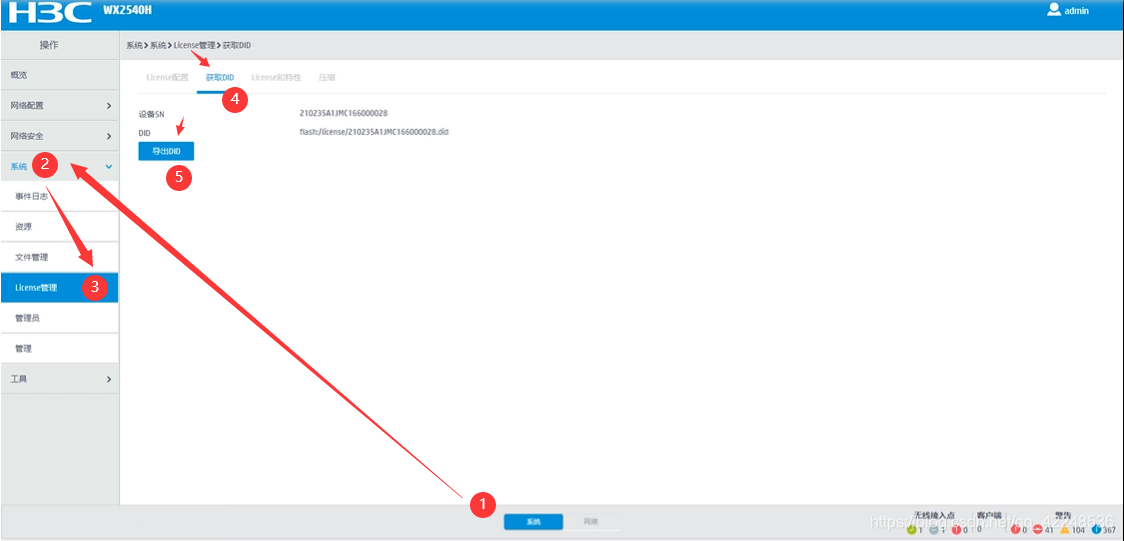Select the 系统 view button at bottom
The image size is (1124, 541).
tap(533, 522)
